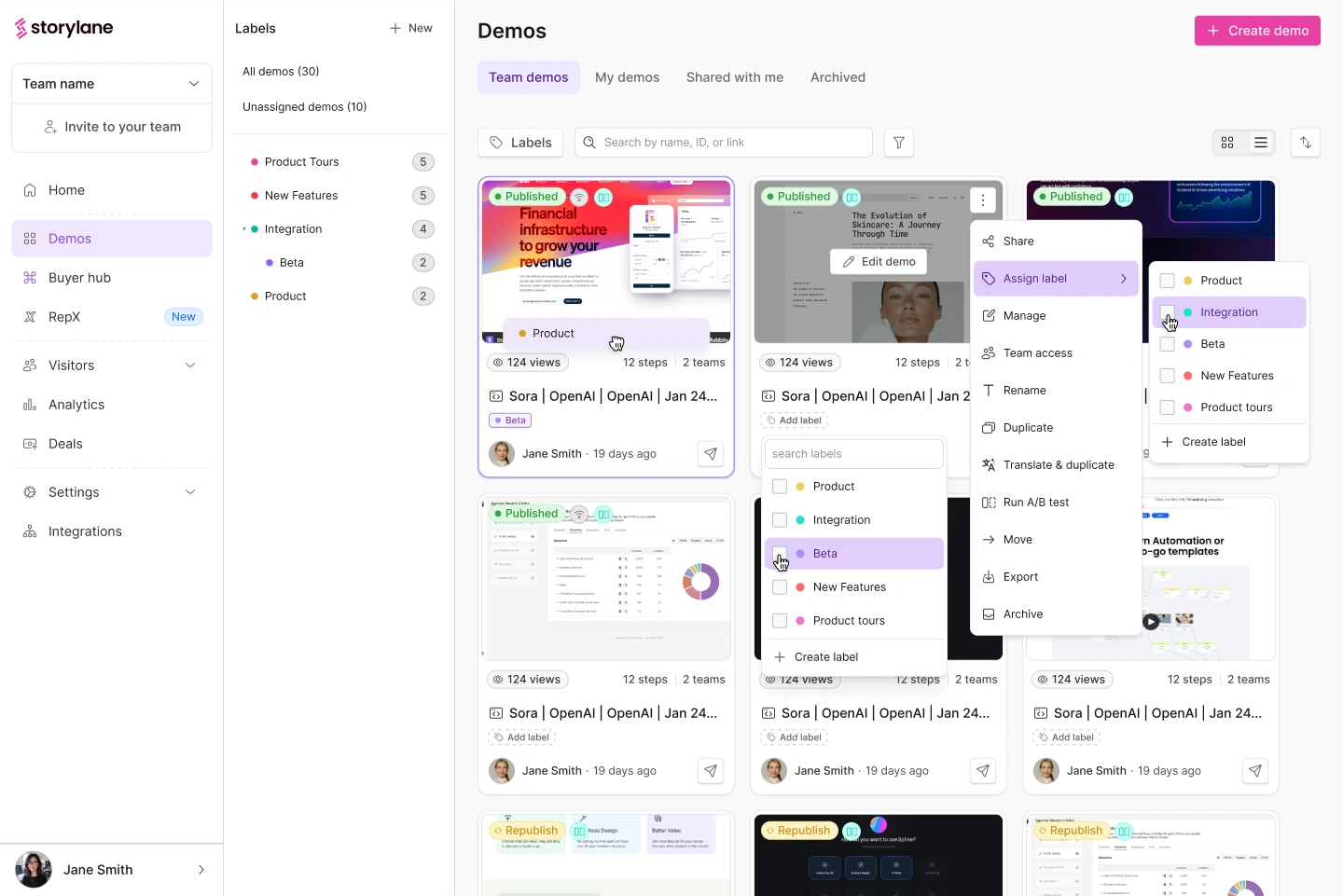This screenshot has height=896, width=1343.
Task: Switch to list view layout
Action: [1261, 143]
